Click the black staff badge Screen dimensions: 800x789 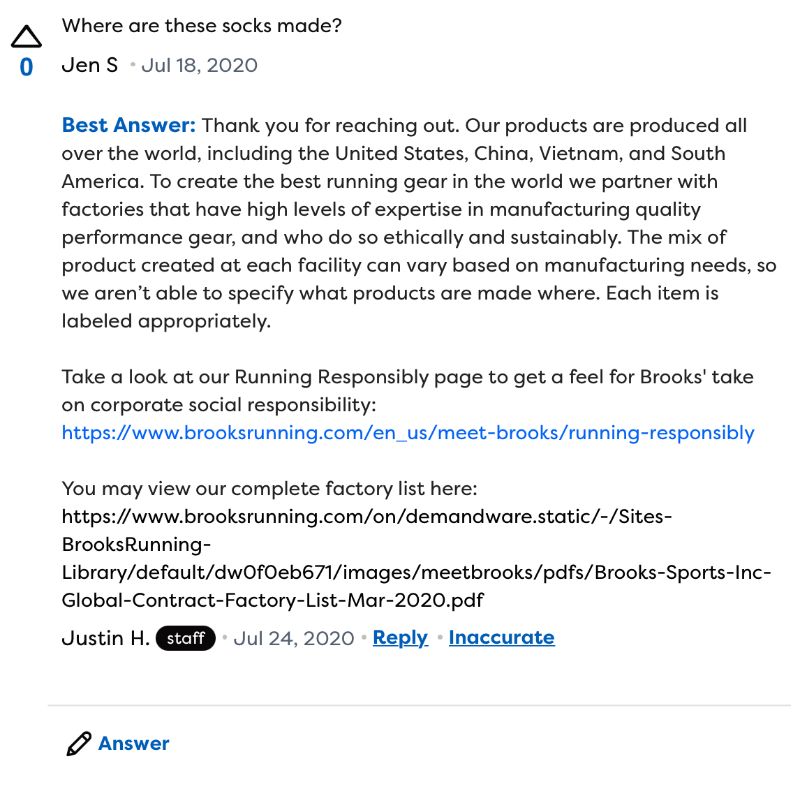coord(185,638)
